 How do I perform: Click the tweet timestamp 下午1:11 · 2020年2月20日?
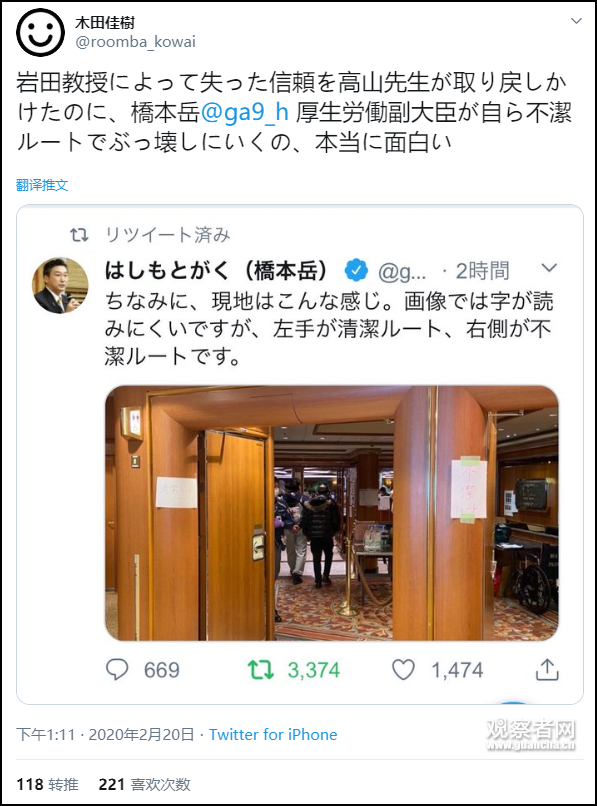click(x=105, y=735)
